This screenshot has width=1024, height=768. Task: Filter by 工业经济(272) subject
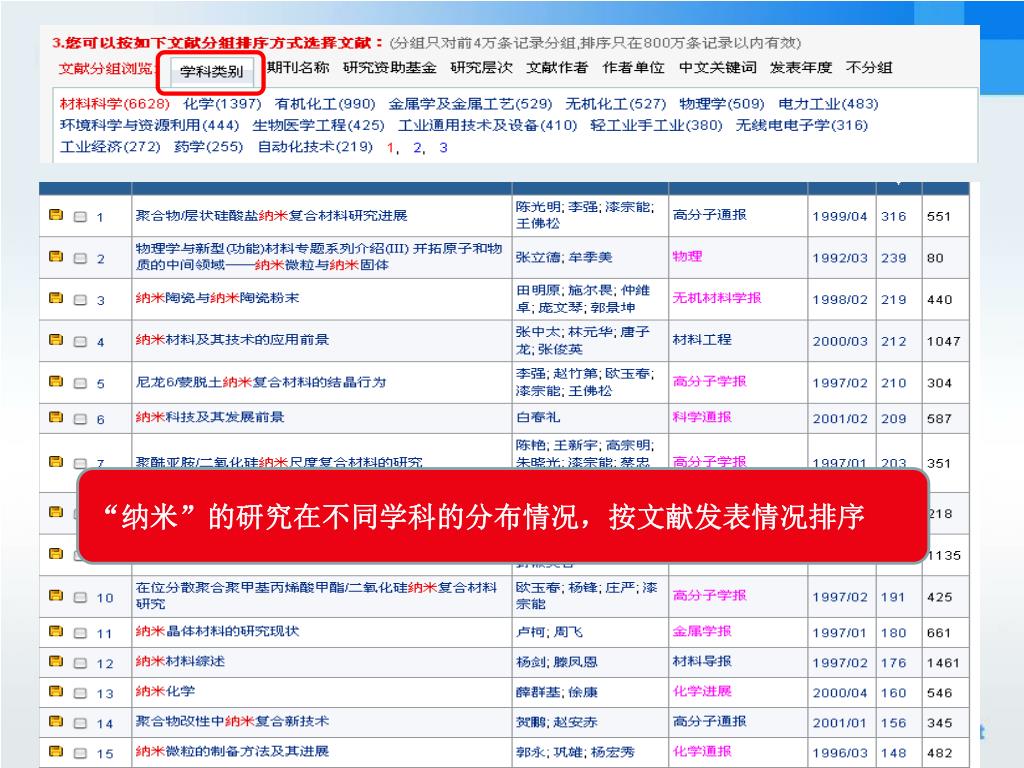click(110, 147)
